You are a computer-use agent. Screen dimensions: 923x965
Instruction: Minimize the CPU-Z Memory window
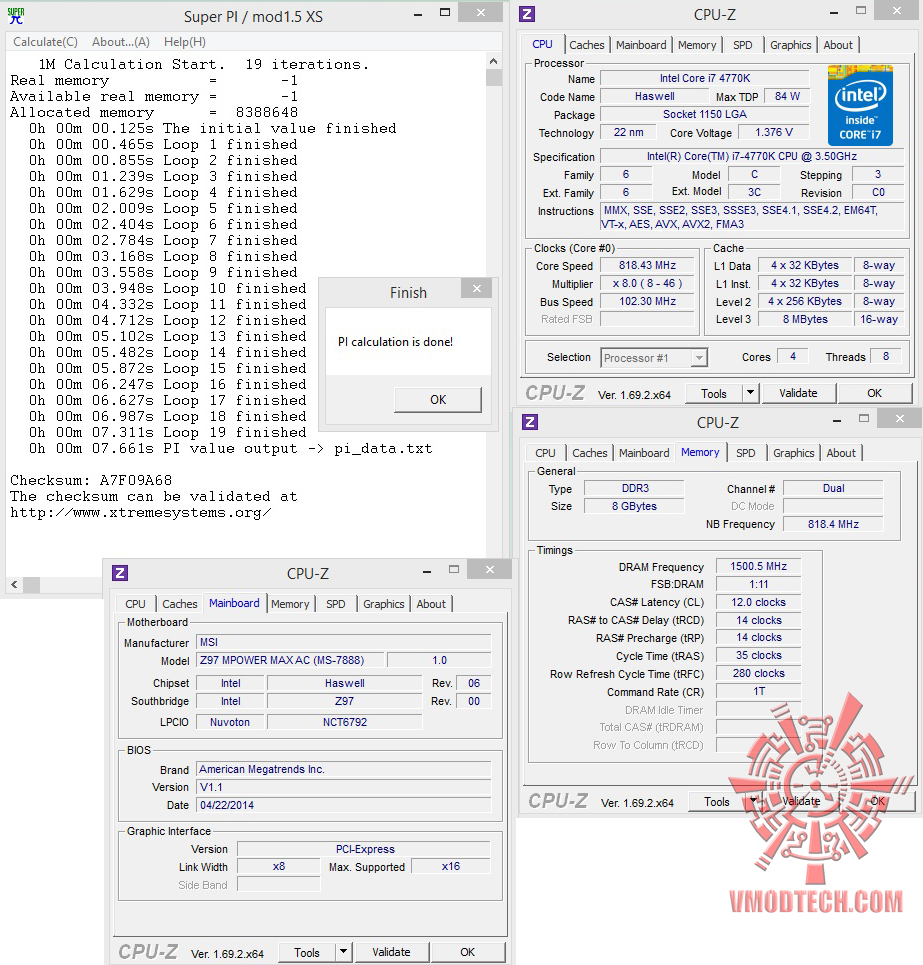pos(837,421)
